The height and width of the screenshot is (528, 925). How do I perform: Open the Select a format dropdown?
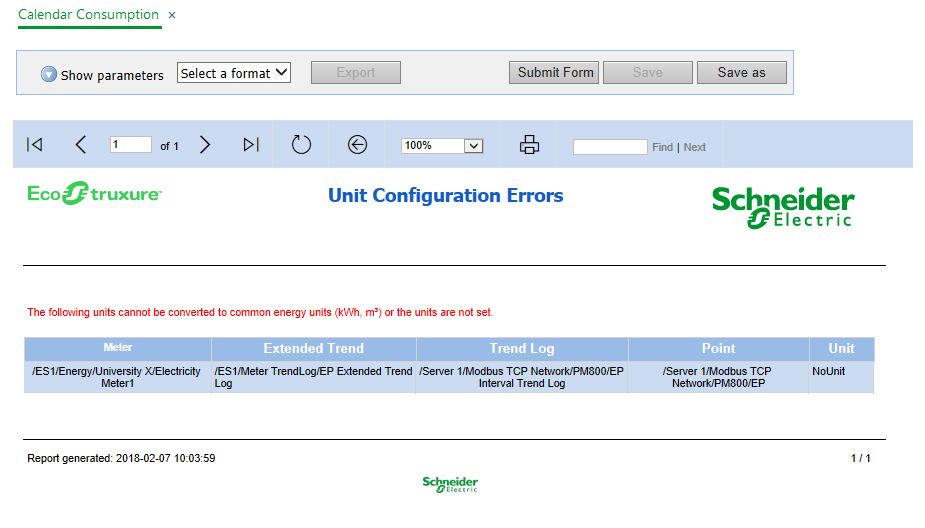(234, 73)
